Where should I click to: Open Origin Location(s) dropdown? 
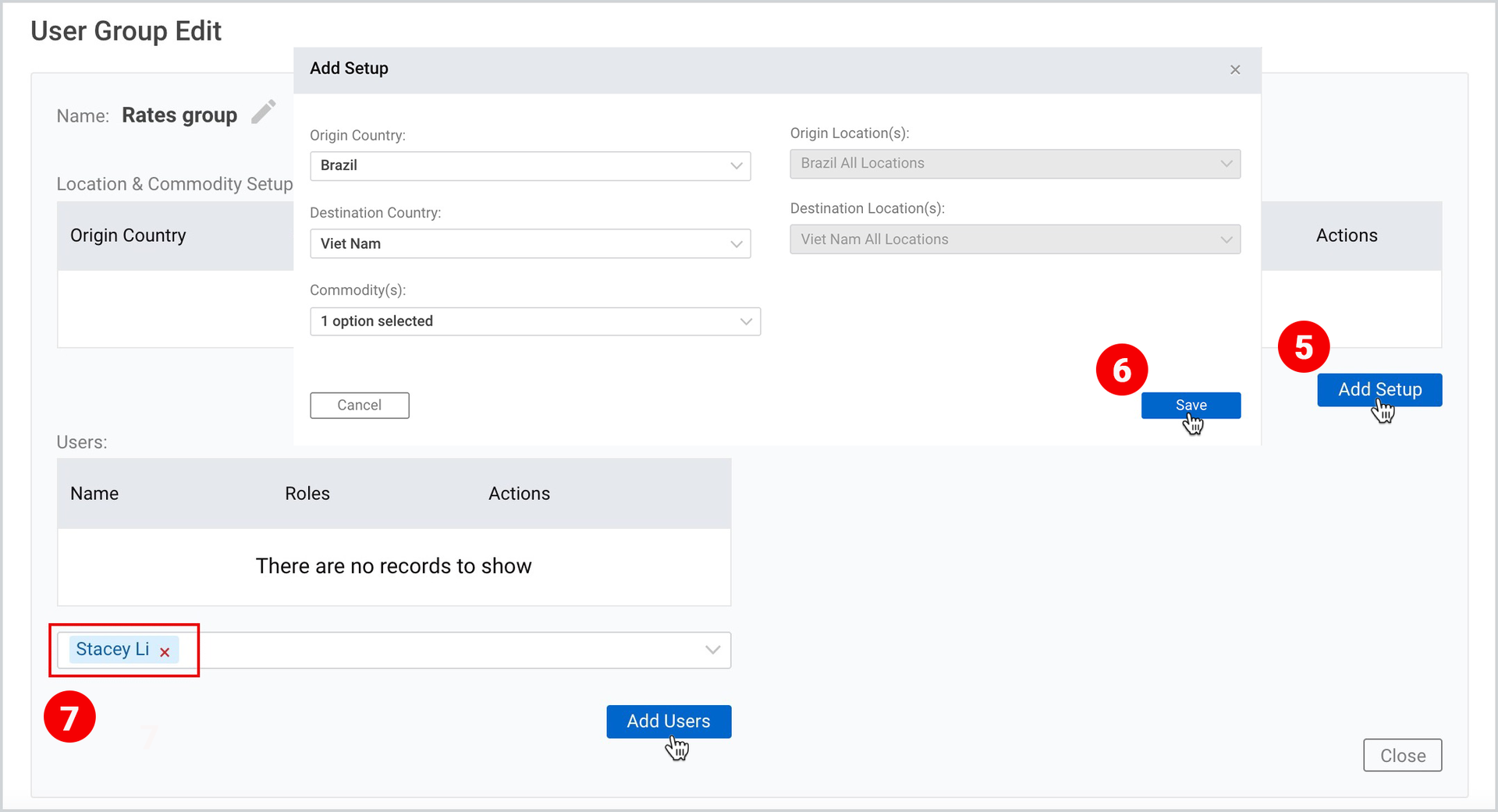point(1015,164)
